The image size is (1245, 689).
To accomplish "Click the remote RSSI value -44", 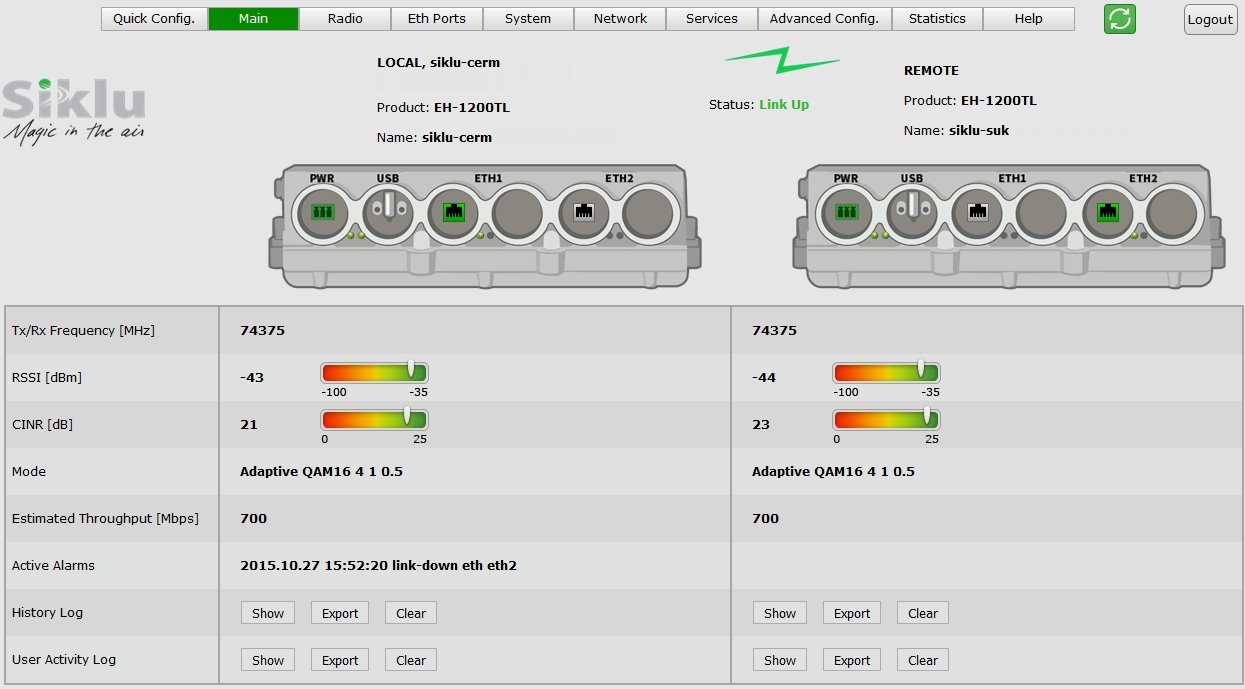I will [x=764, y=378].
